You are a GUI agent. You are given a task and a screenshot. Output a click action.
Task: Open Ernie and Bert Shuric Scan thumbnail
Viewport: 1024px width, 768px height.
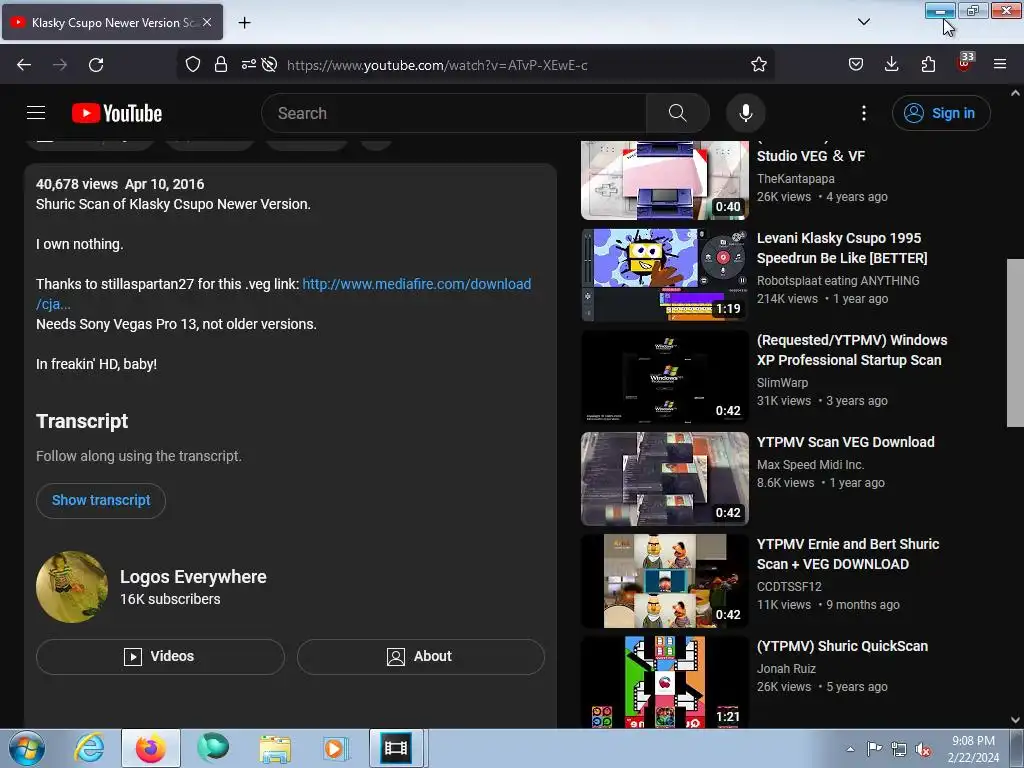tap(665, 581)
